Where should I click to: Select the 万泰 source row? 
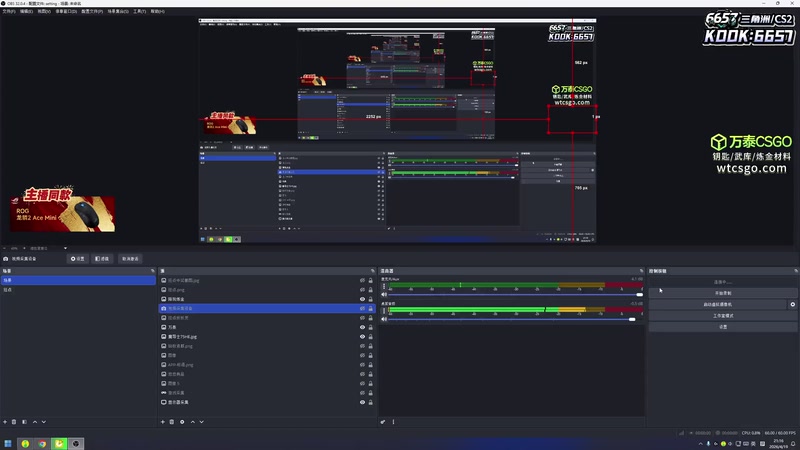pyautogui.click(x=267, y=327)
